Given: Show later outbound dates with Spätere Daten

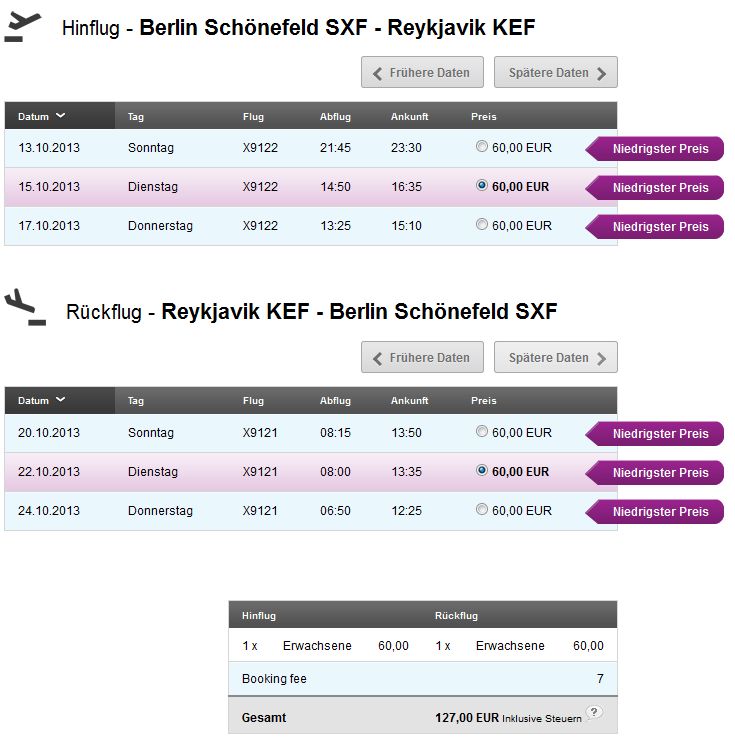Looking at the screenshot, I should pos(556,72).
